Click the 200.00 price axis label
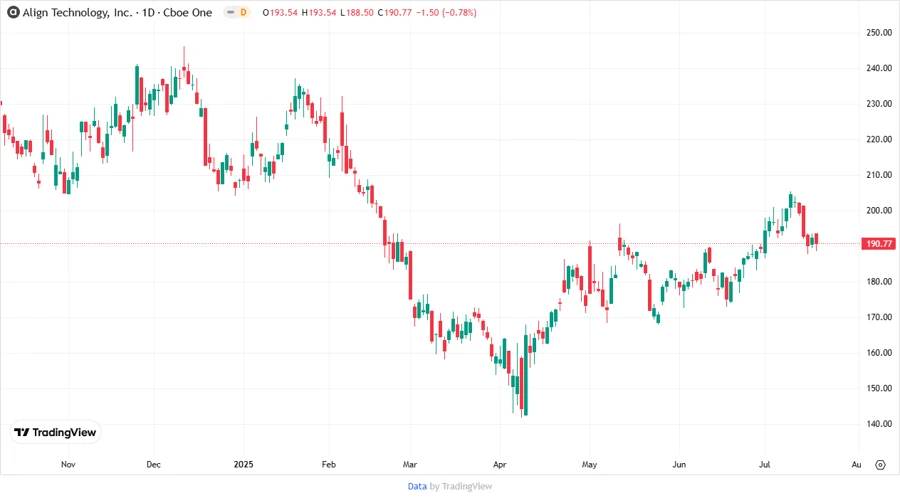Image resolution: width=900 pixels, height=498 pixels. pos(879,211)
